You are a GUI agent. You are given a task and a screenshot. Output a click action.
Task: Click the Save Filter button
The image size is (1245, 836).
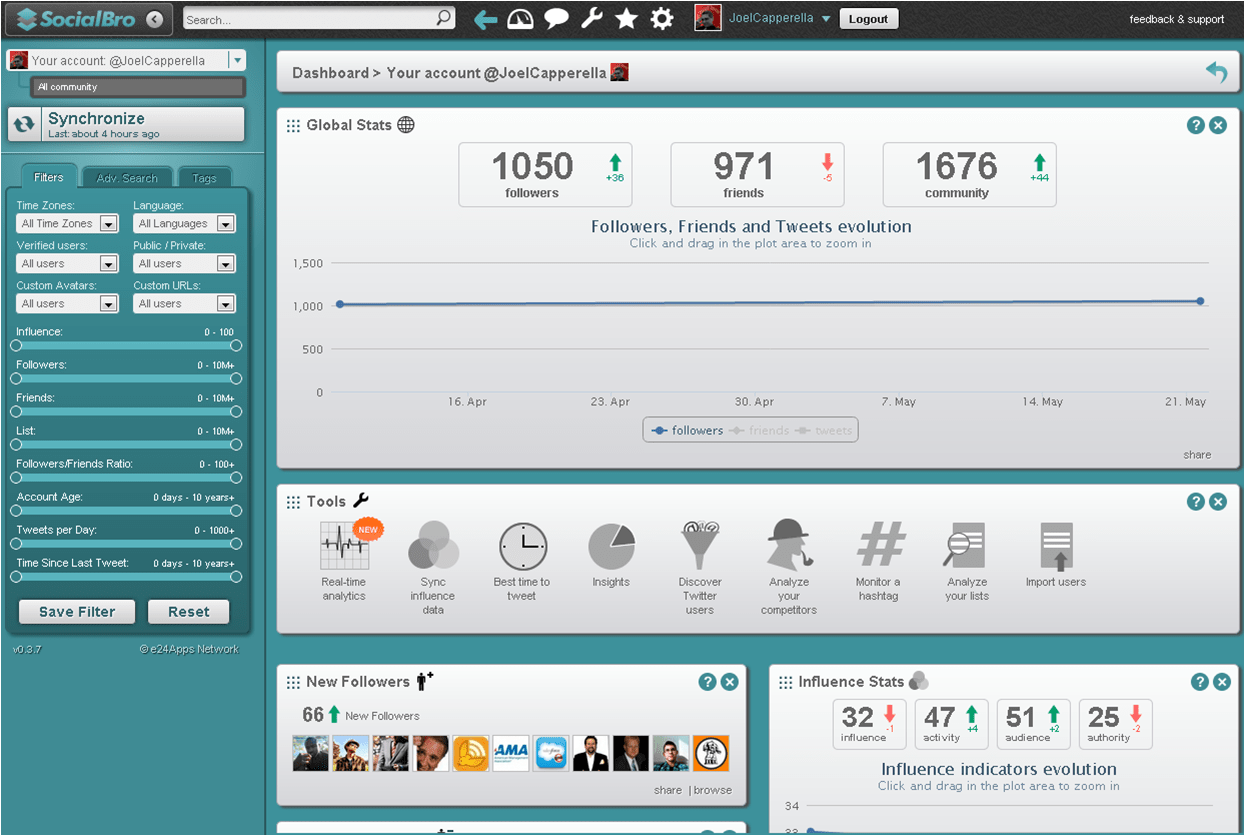point(77,612)
